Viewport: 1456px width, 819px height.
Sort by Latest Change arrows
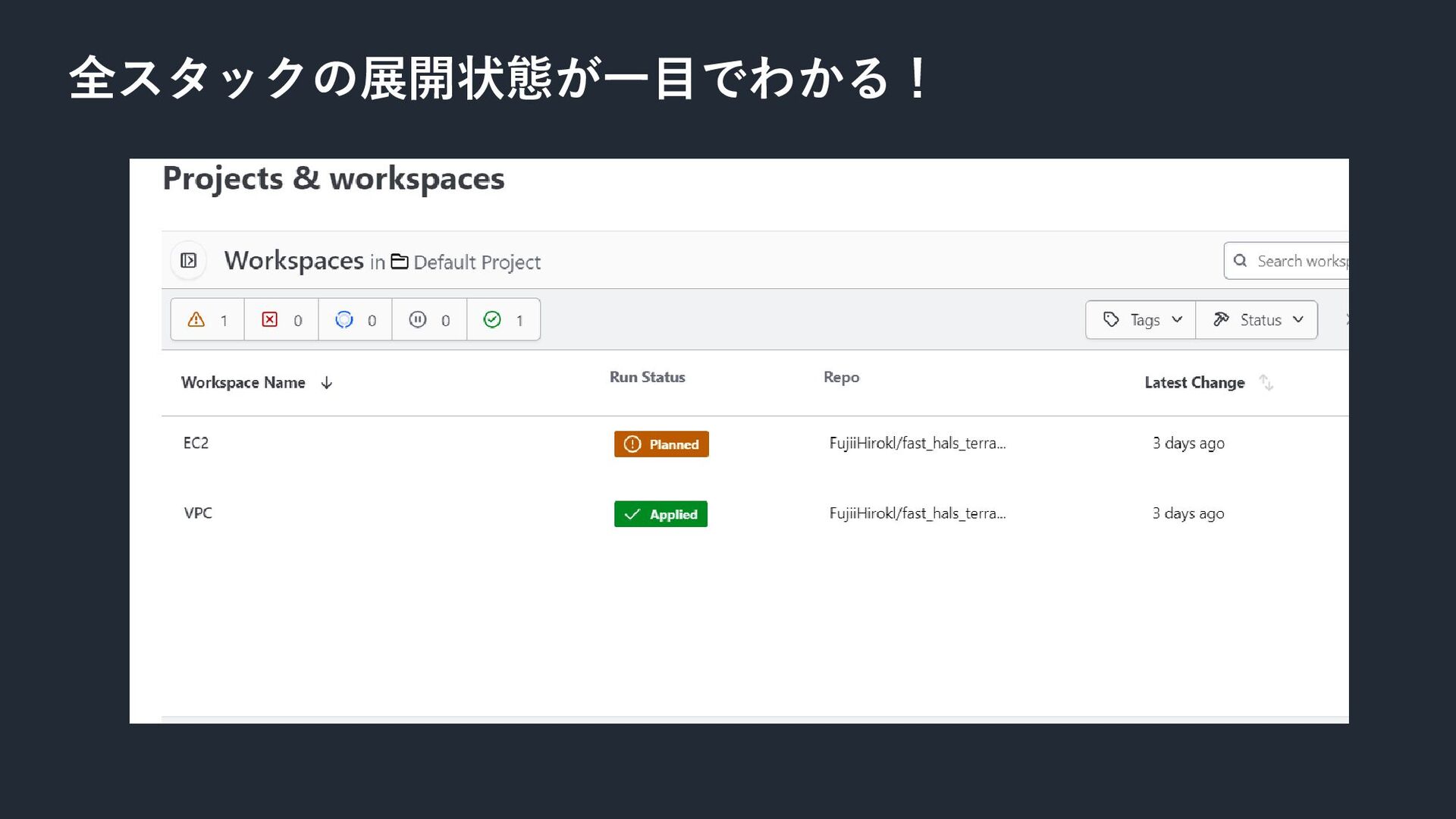pyautogui.click(x=1266, y=383)
